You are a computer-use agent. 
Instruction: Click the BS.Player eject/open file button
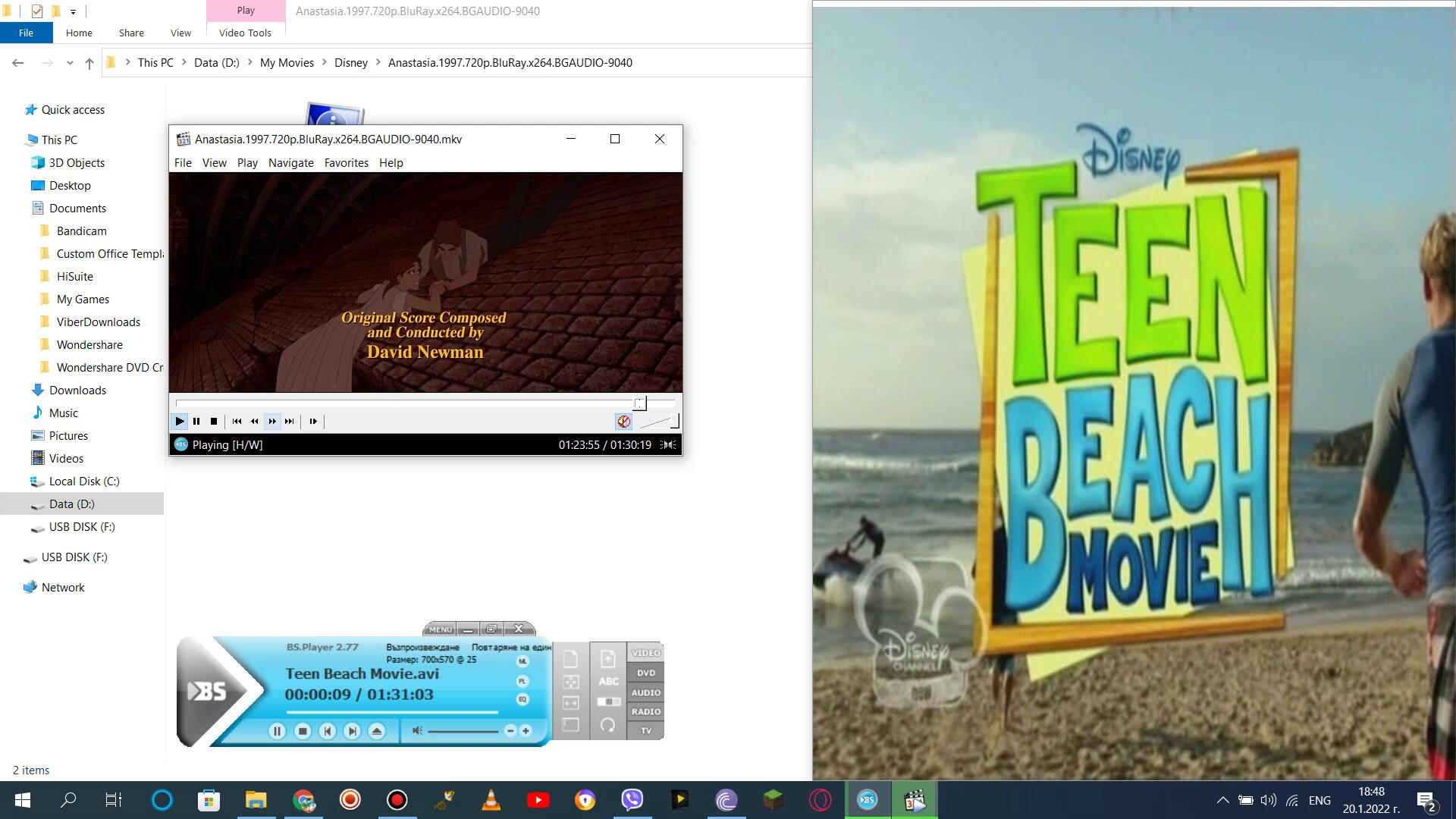(x=377, y=731)
